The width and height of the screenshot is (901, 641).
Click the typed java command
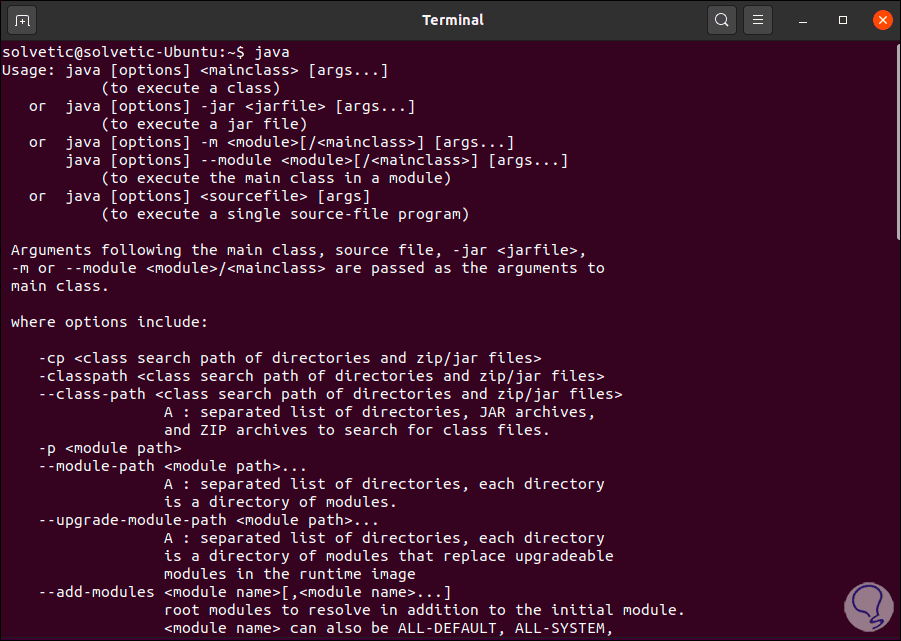point(273,51)
